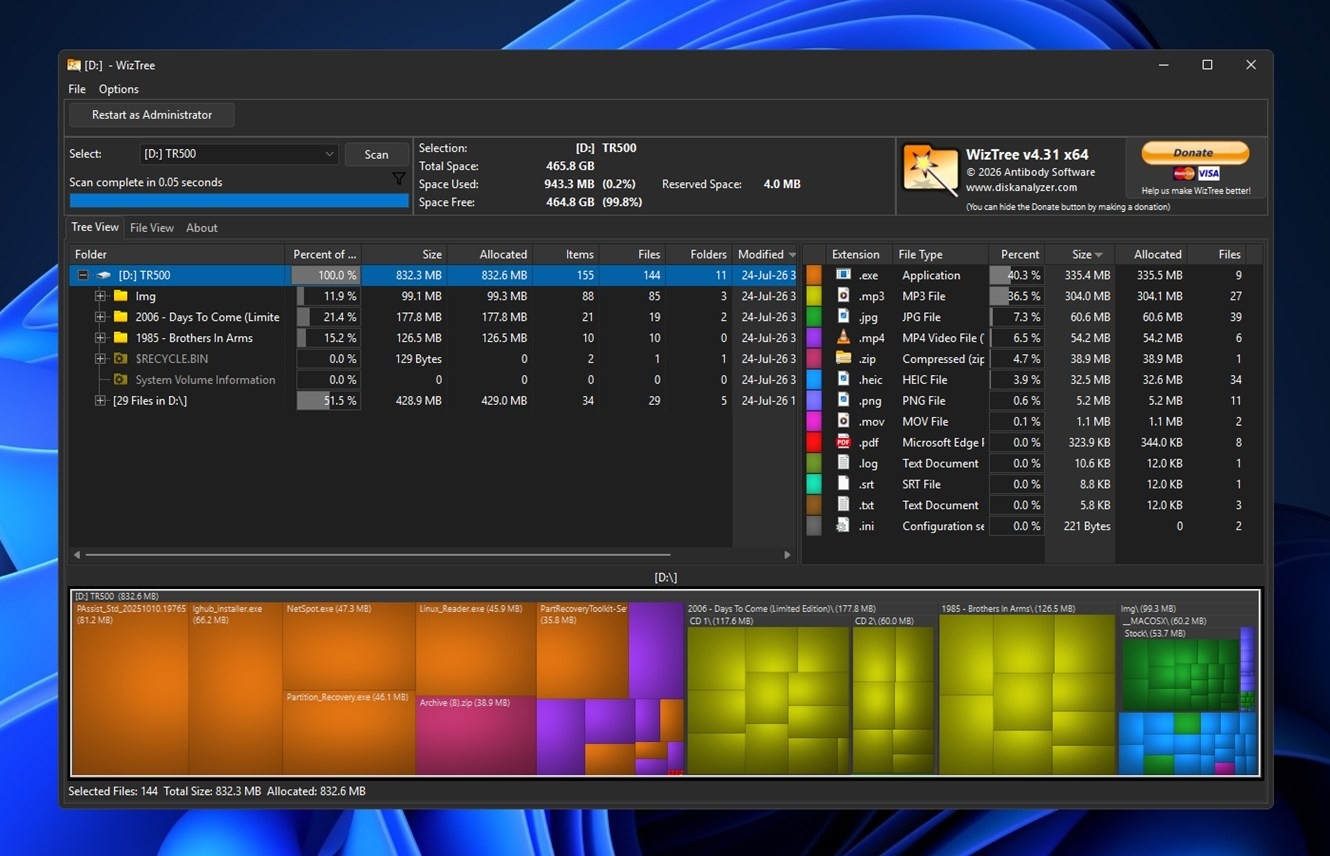This screenshot has width=1330, height=856.
Task: Click the .png file type icon
Action: 843,401
